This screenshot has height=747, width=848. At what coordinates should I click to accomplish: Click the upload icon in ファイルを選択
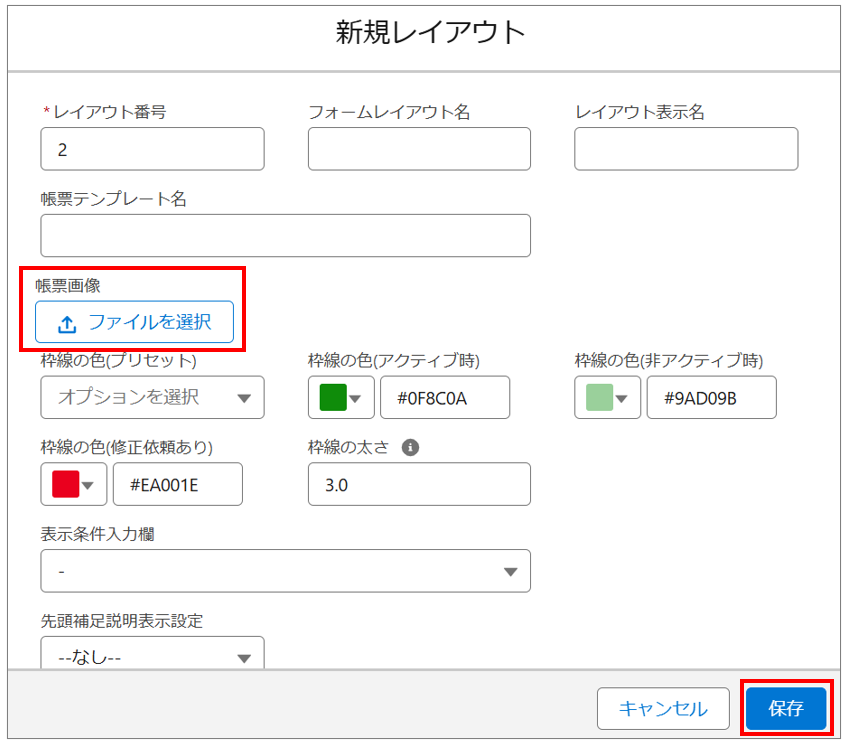pos(67,323)
